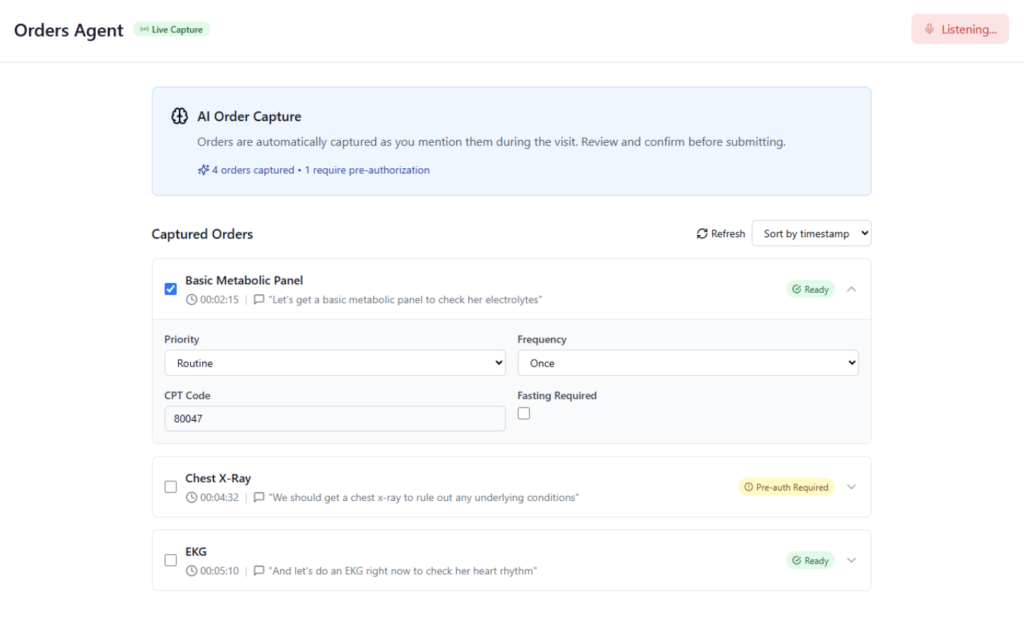Image resolution: width=1024 pixels, height=639 pixels.
Task: Select the EKG order checkbox
Action: point(170,560)
